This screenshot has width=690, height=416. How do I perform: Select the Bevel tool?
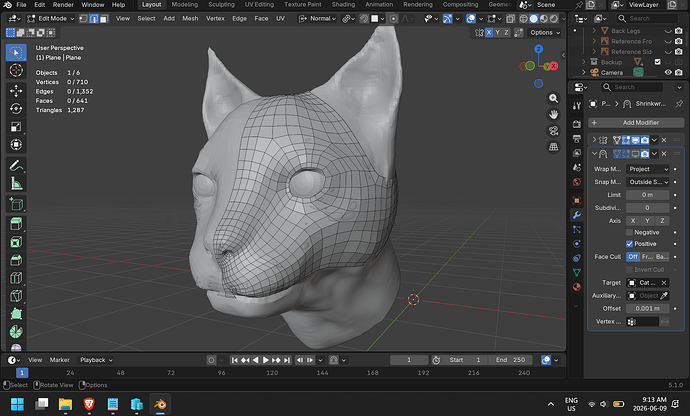click(16, 260)
